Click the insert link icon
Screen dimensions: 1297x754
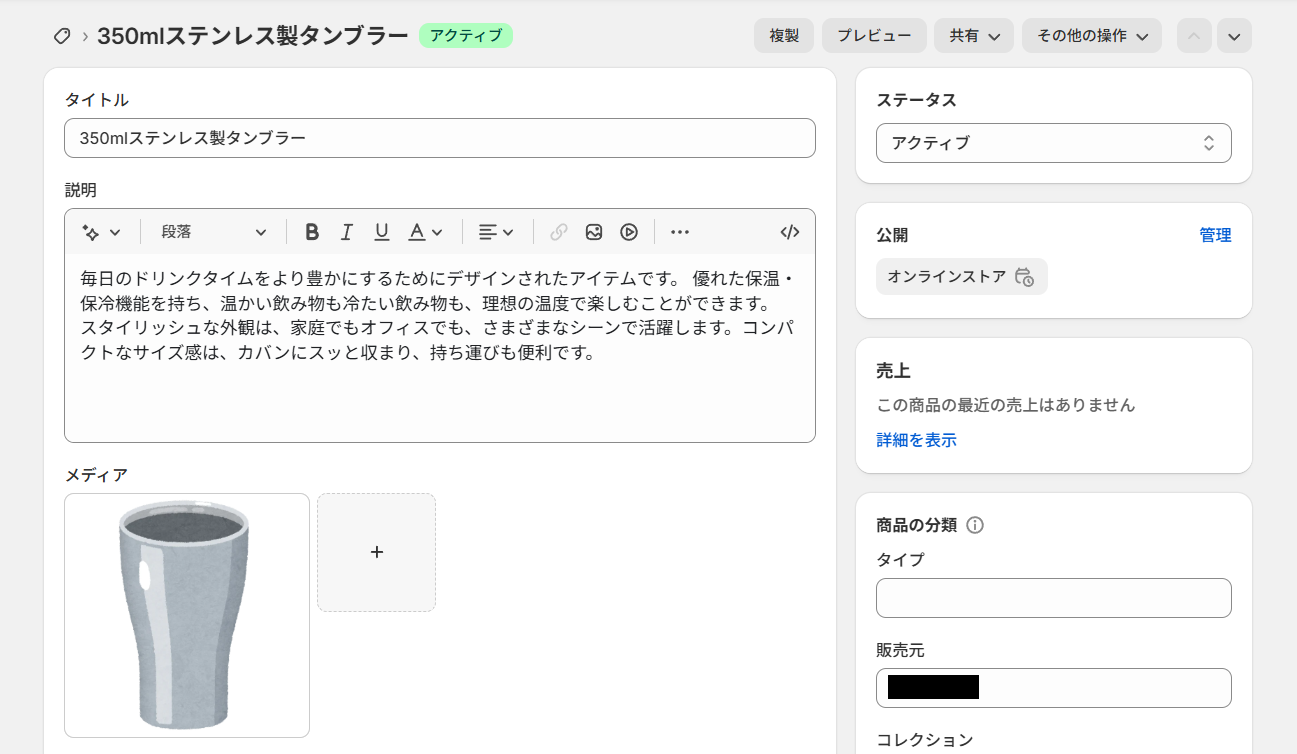(559, 232)
